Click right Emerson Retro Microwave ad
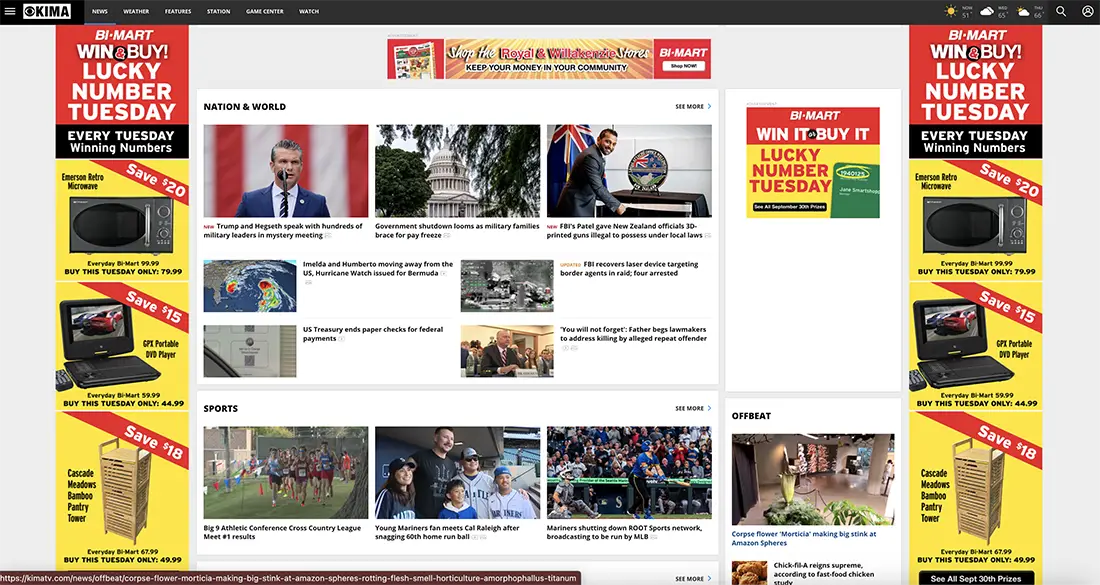1100x585 pixels. pos(975,221)
